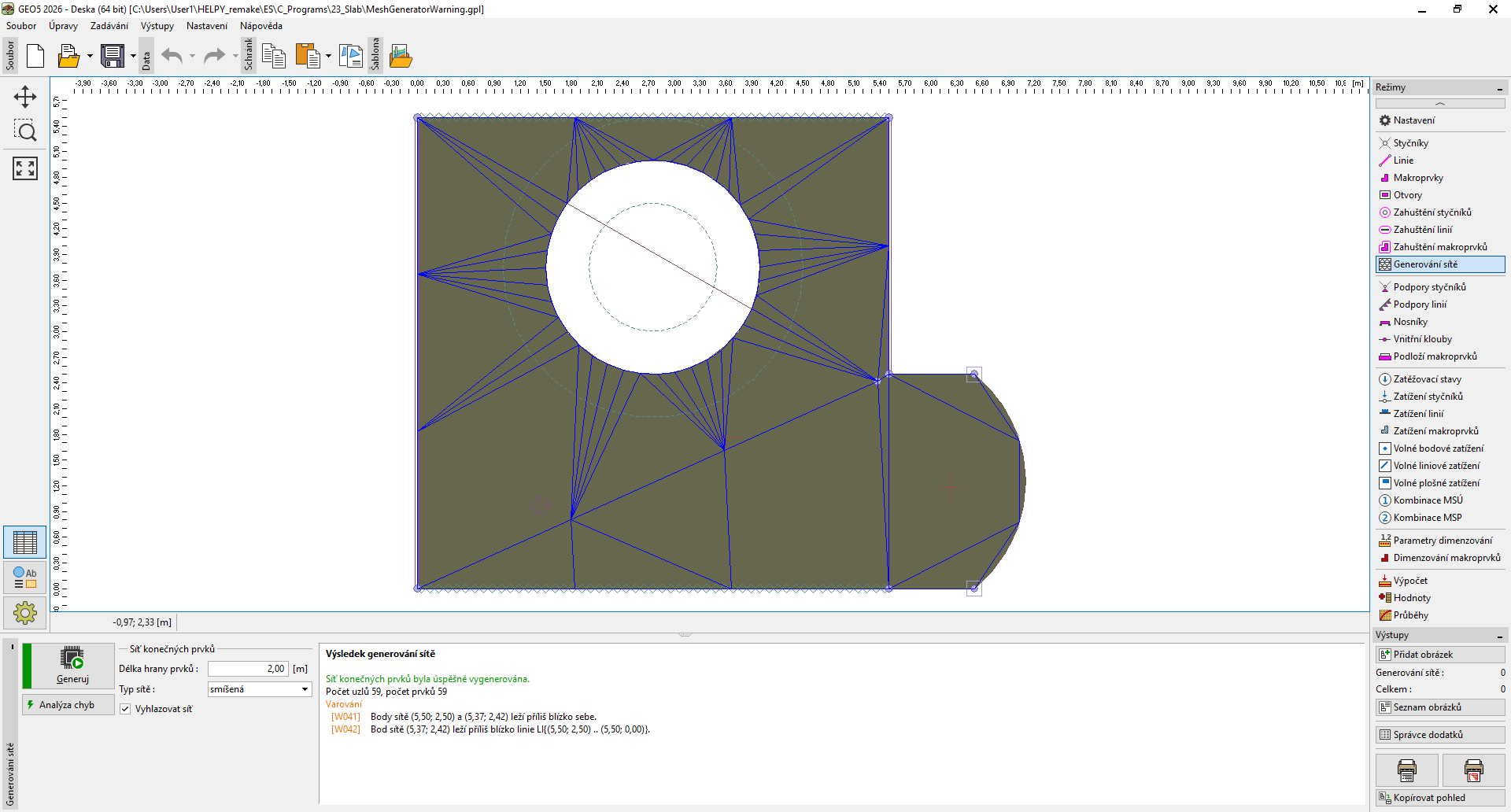The width and height of the screenshot is (1511, 812).
Task: Click the redo arrow icon
Action: (214, 56)
